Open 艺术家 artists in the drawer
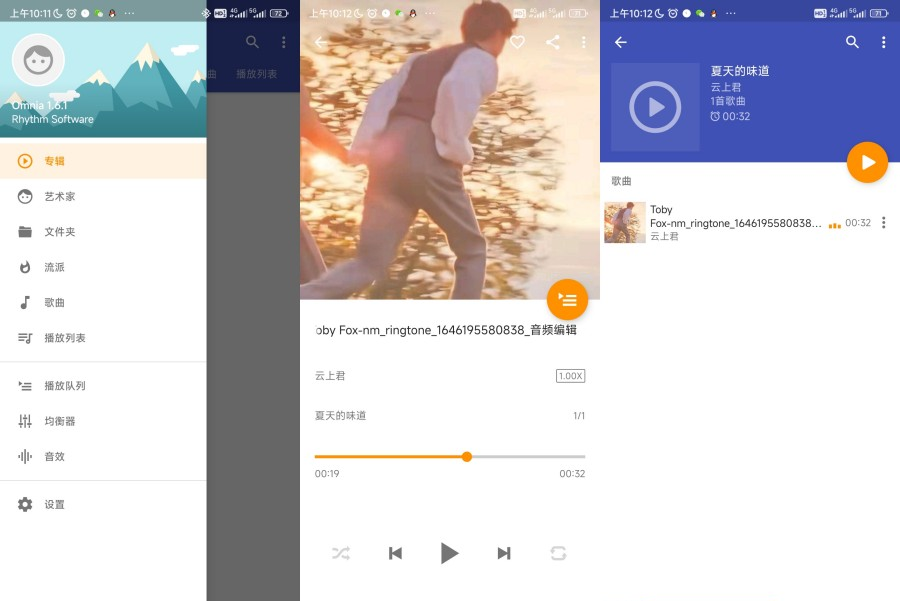This screenshot has width=900, height=601. pyautogui.click(x=103, y=196)
